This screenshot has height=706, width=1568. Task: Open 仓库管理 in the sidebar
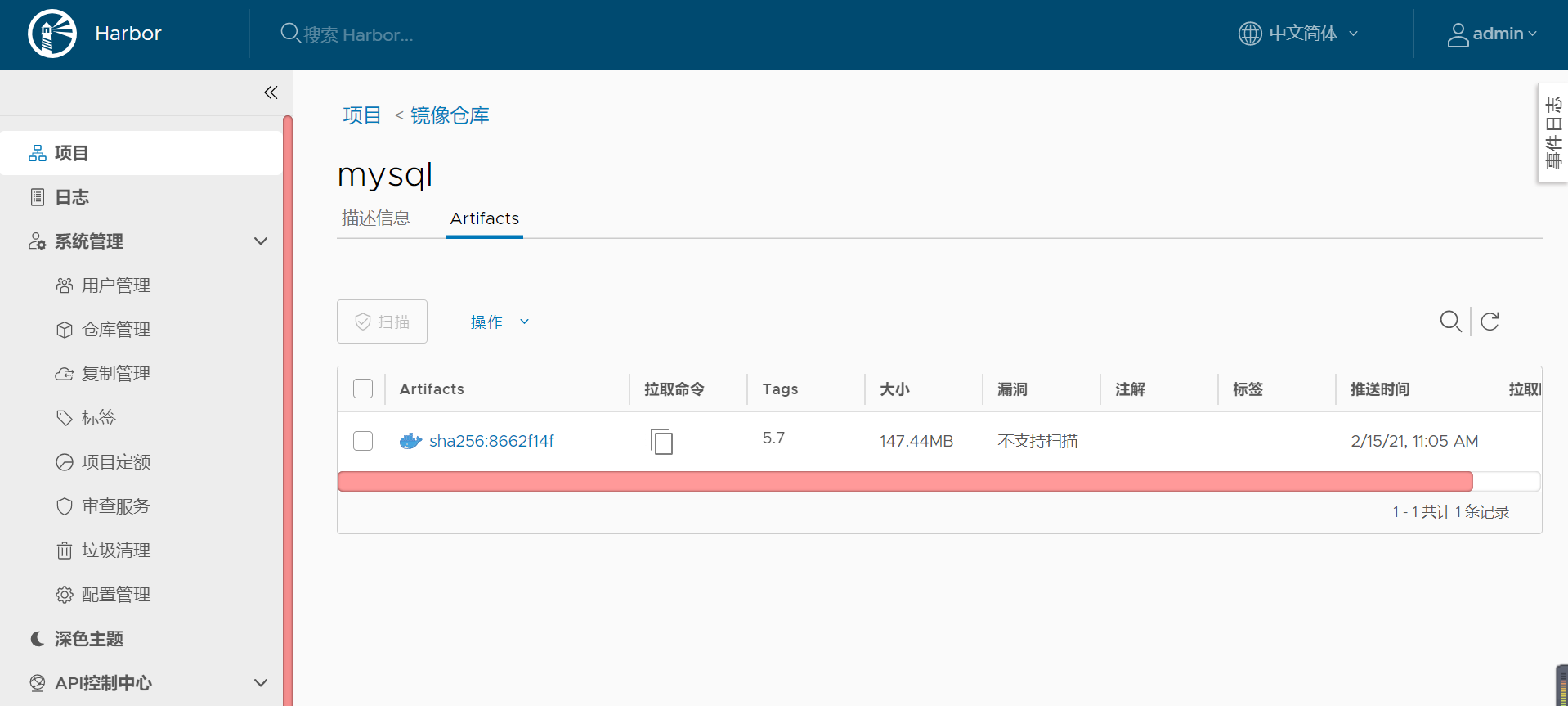pos(116,330)
